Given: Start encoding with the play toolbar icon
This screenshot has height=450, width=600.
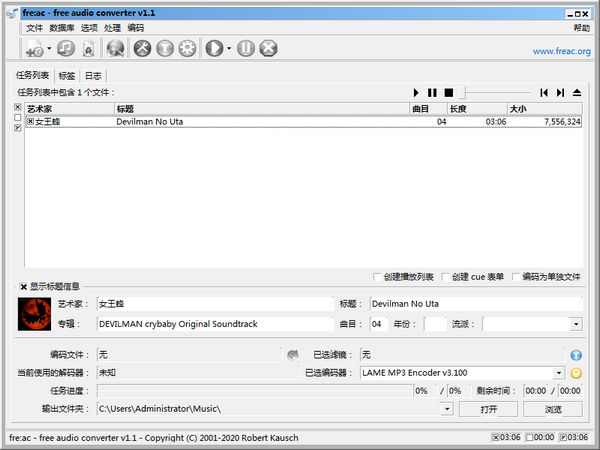Looking at the screenshot, I should (213, 48).
